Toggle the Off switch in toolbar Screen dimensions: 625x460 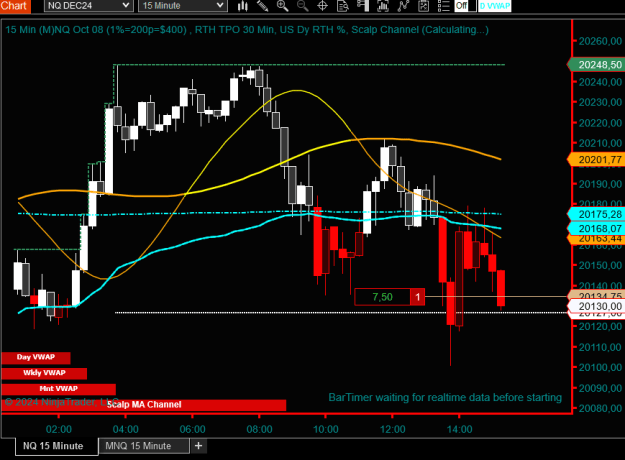465,6
